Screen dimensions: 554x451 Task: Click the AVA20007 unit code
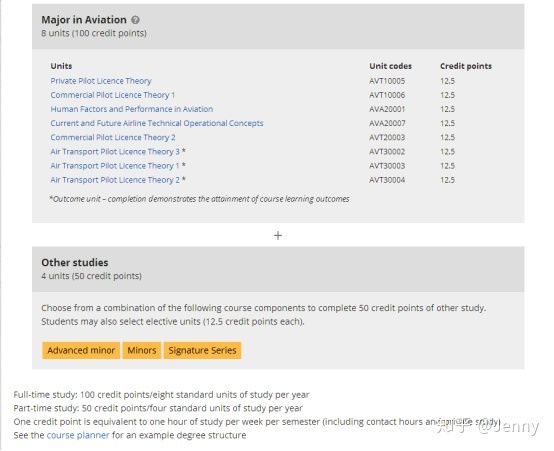click(x=387, y=123)
